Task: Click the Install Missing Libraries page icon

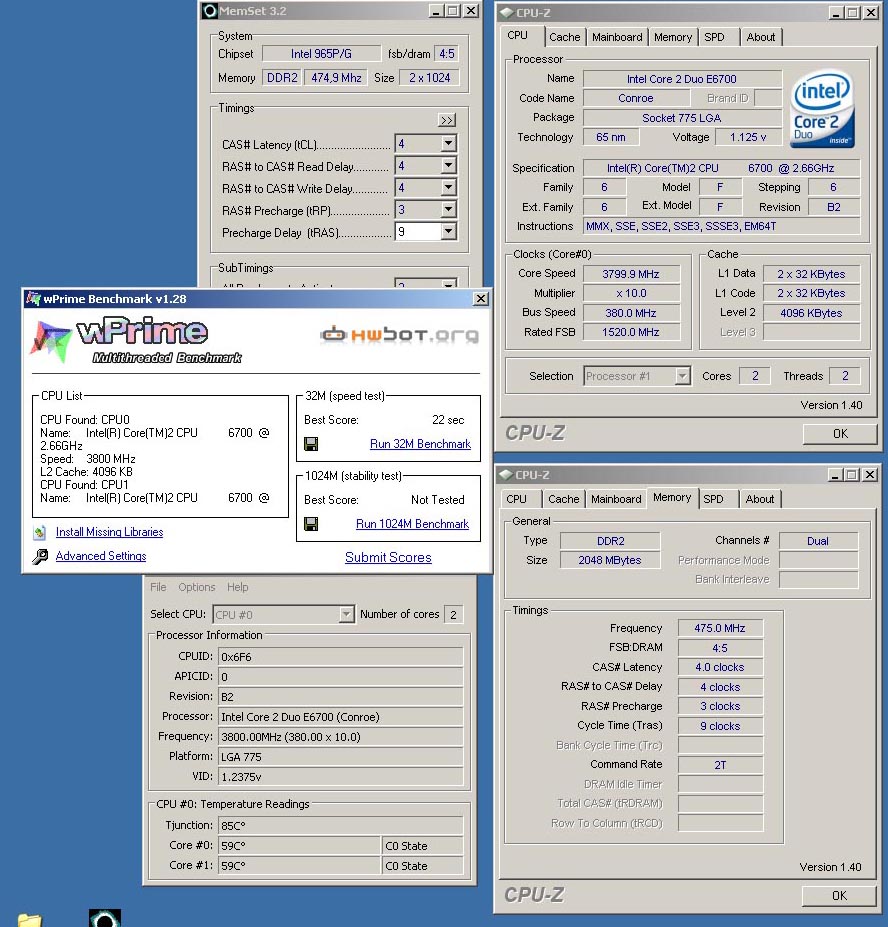Action: [x=40, y=532]
